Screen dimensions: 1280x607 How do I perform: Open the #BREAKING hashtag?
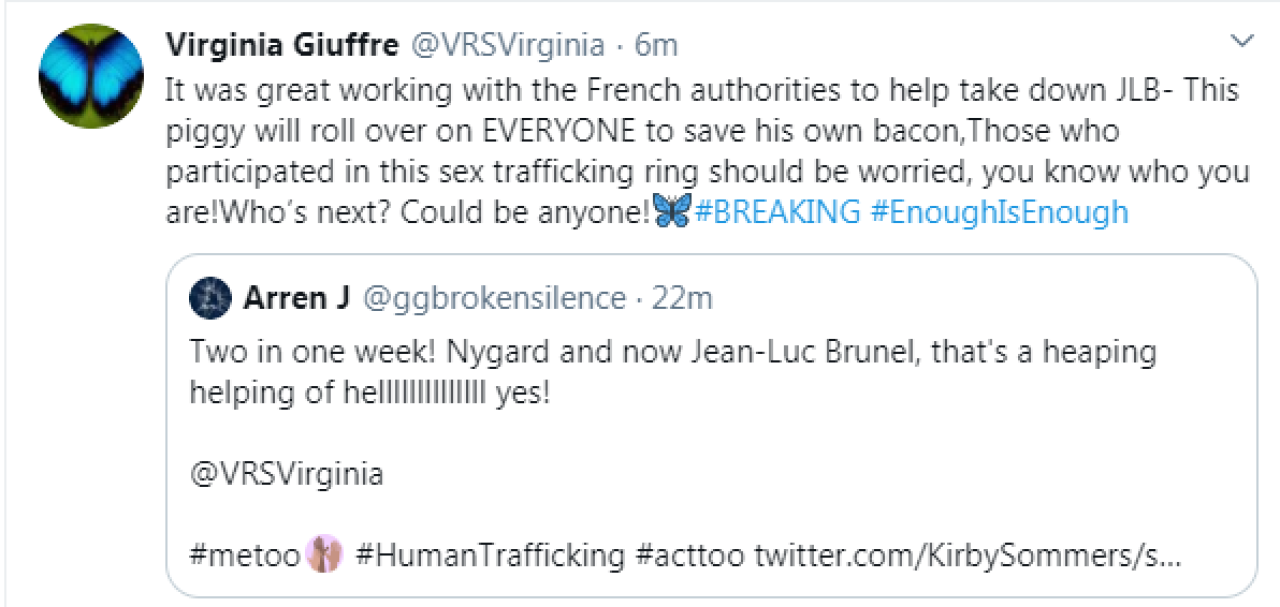(x=776, y=212)
